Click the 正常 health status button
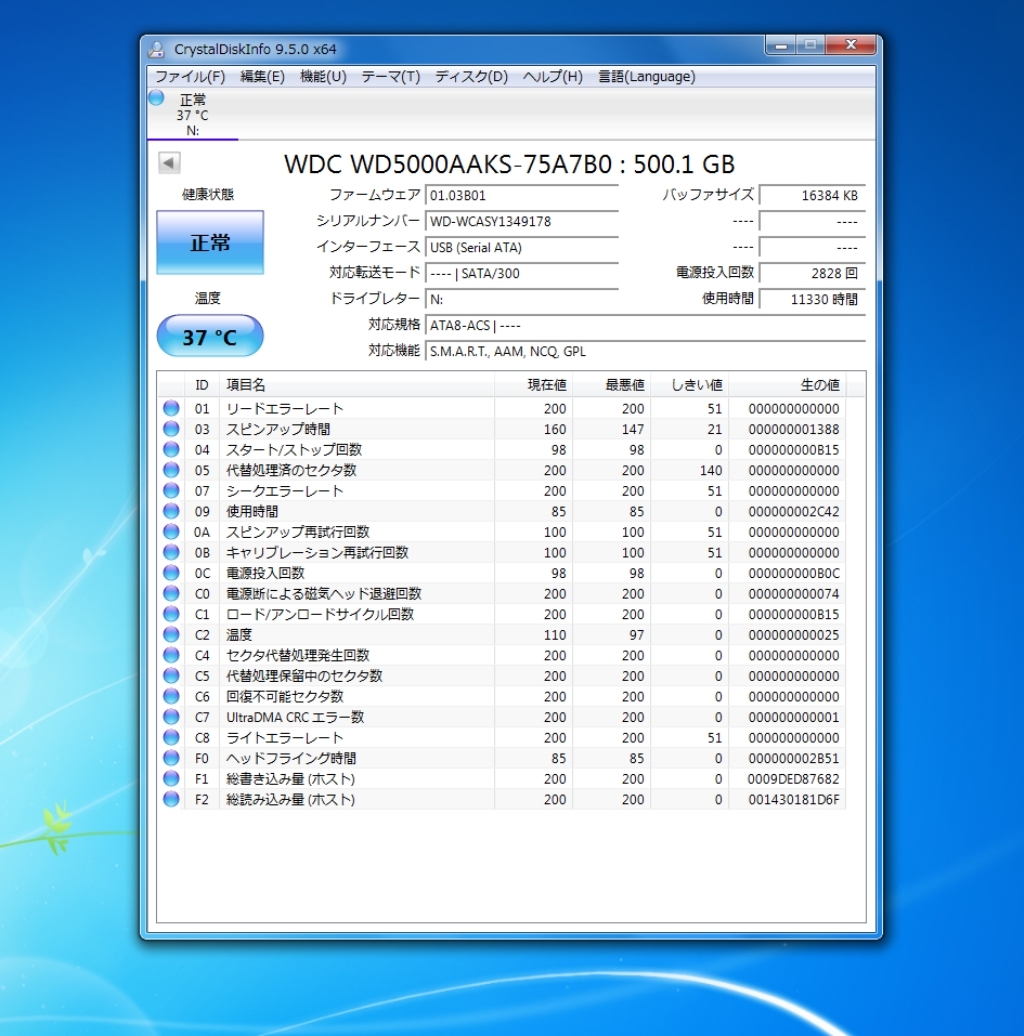1024x1036 pixels. 210,242
